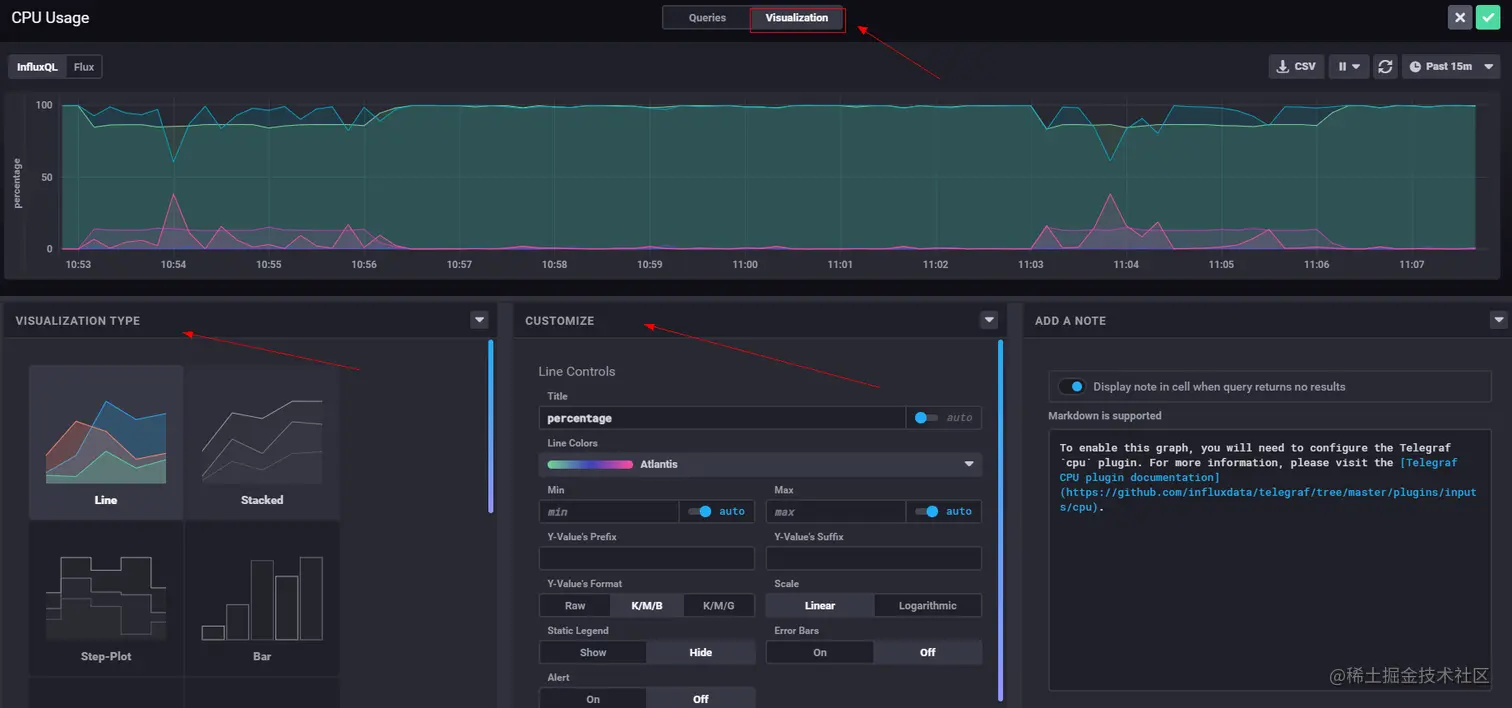The height and width of the screenshot is (708, 1512).
Task: Collapse the Customize panel arrow
Action: 989,320
